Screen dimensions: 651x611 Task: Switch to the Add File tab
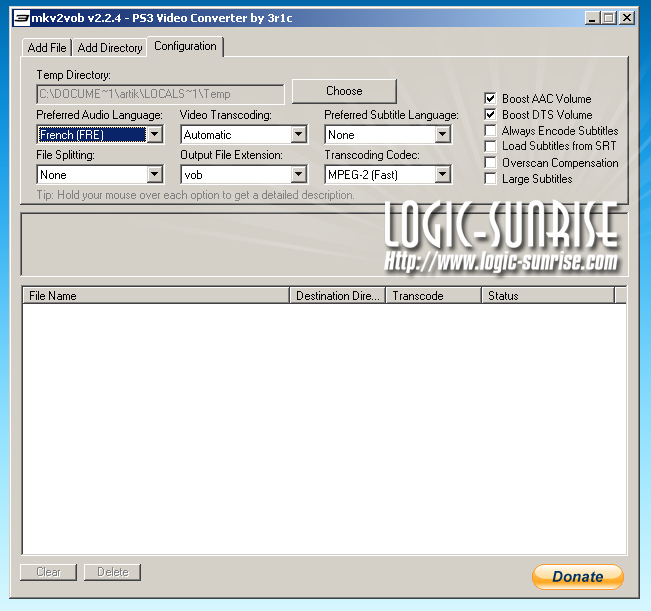tap(47, 48)
